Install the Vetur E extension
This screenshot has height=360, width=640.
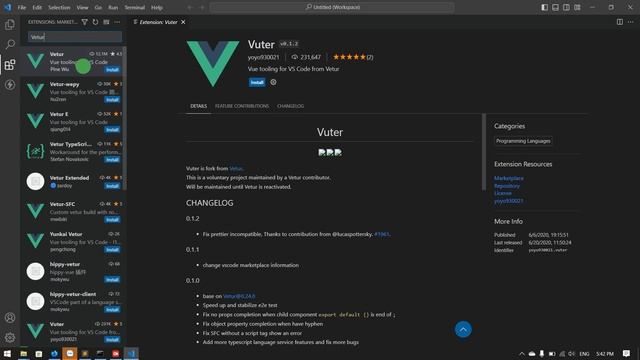pyautogui.click(x=112, y=130)
